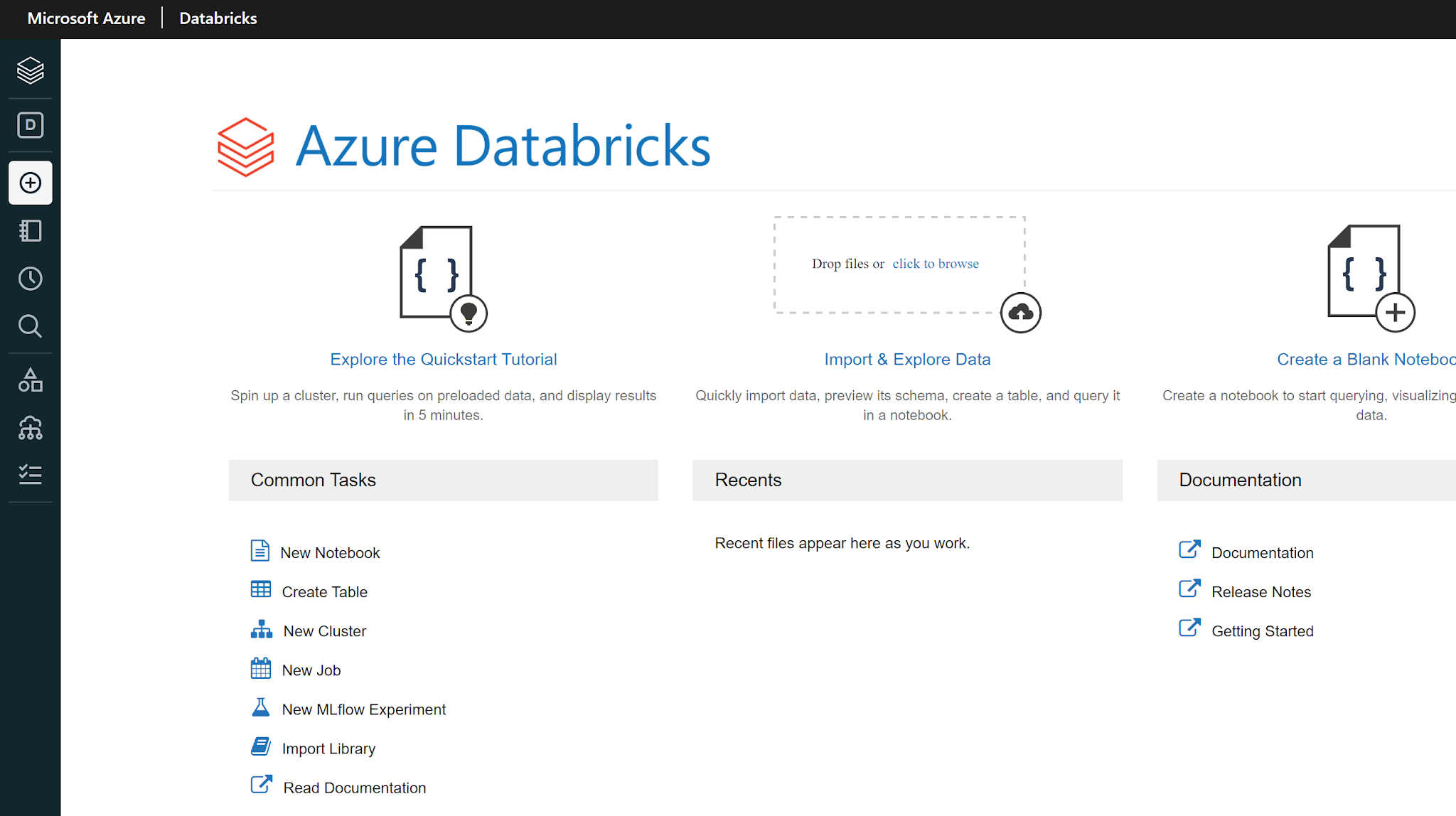The image size is (1456, 816).
Task: Open the Compute clusters icon in sidebar
Action: point(30,428)
